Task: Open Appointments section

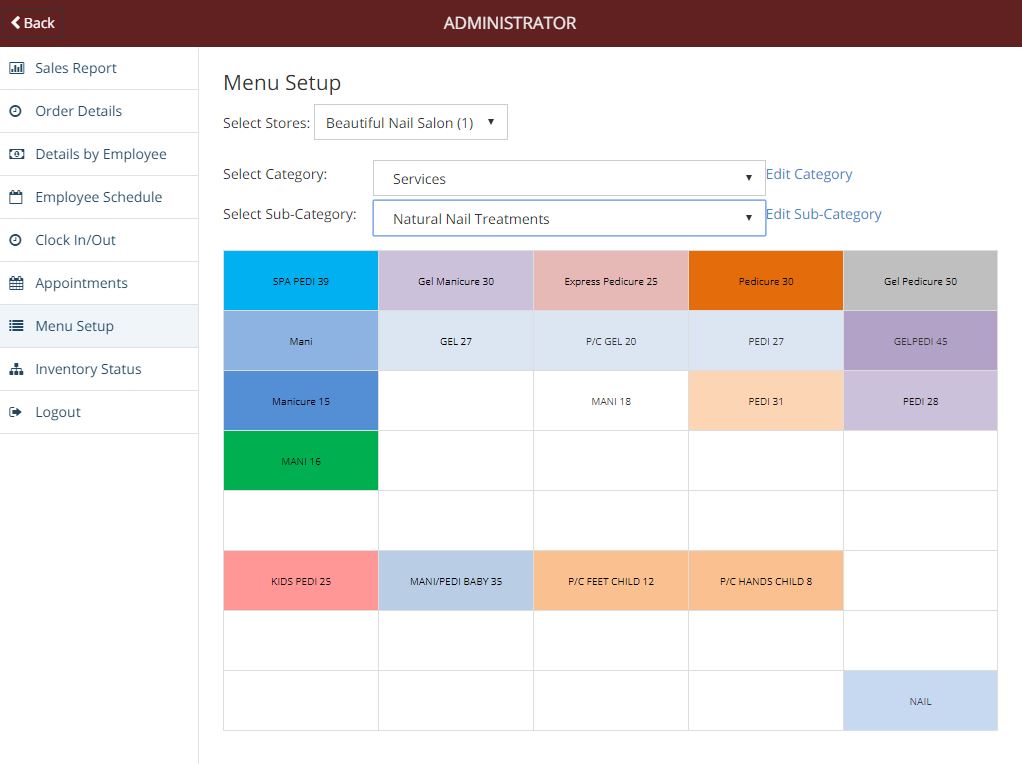Action: [x=99, y=283]
